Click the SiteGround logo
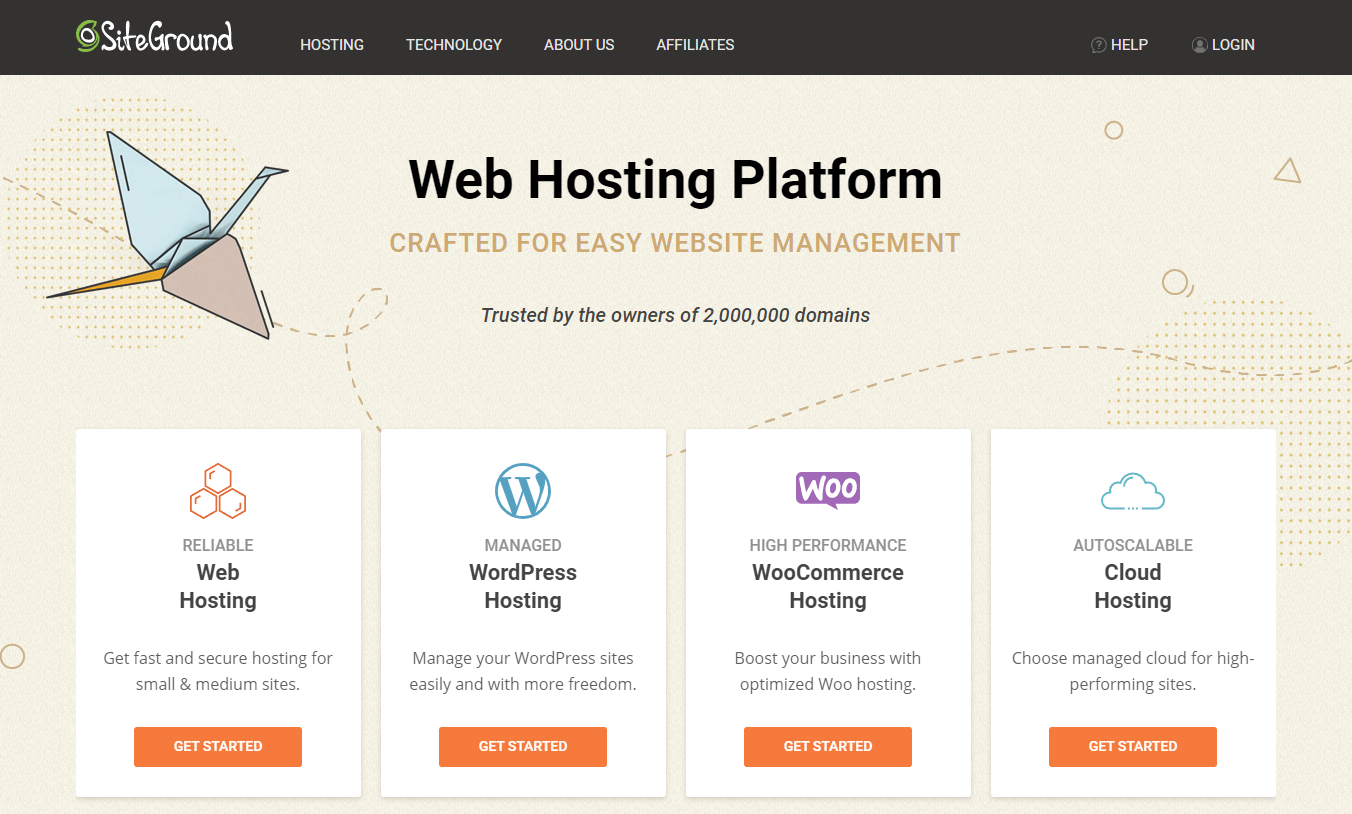 pos(154,37)
